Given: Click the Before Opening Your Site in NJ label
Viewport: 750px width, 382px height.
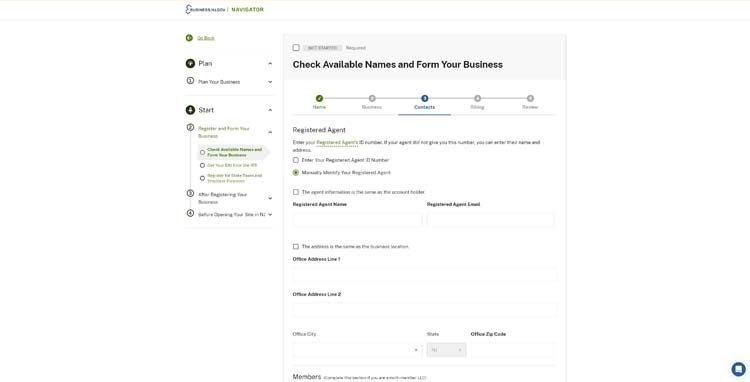Looking at the screenshot, I should point(232,215).
